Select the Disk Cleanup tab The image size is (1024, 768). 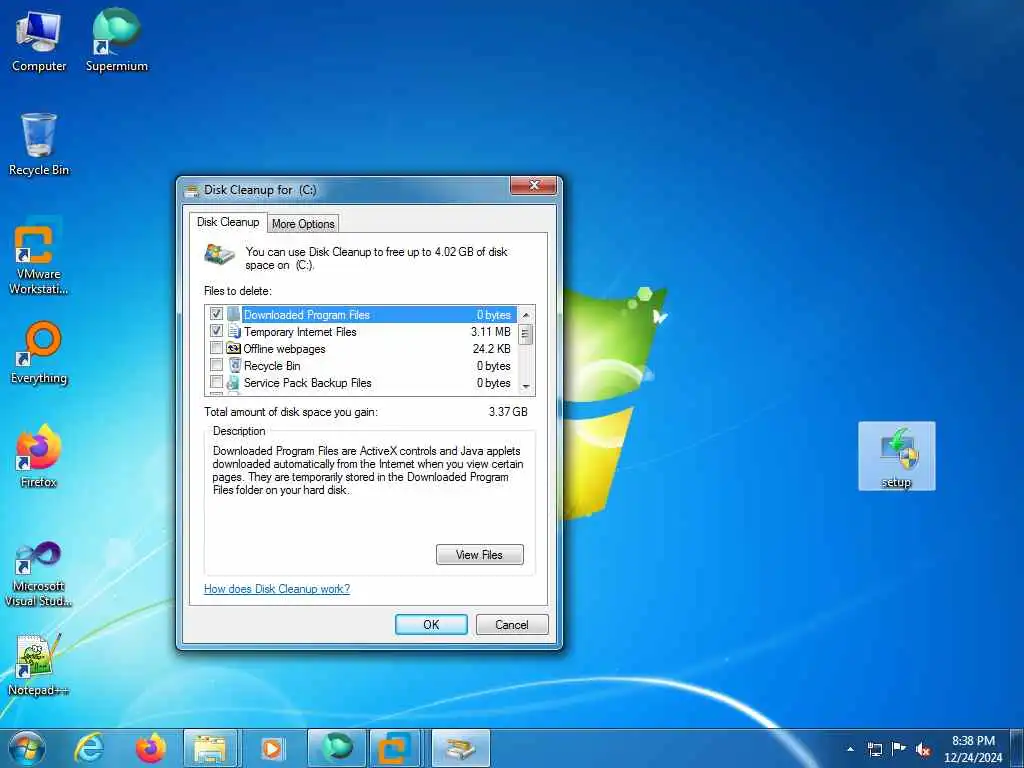pyautogui.click(x=228, y=222)
